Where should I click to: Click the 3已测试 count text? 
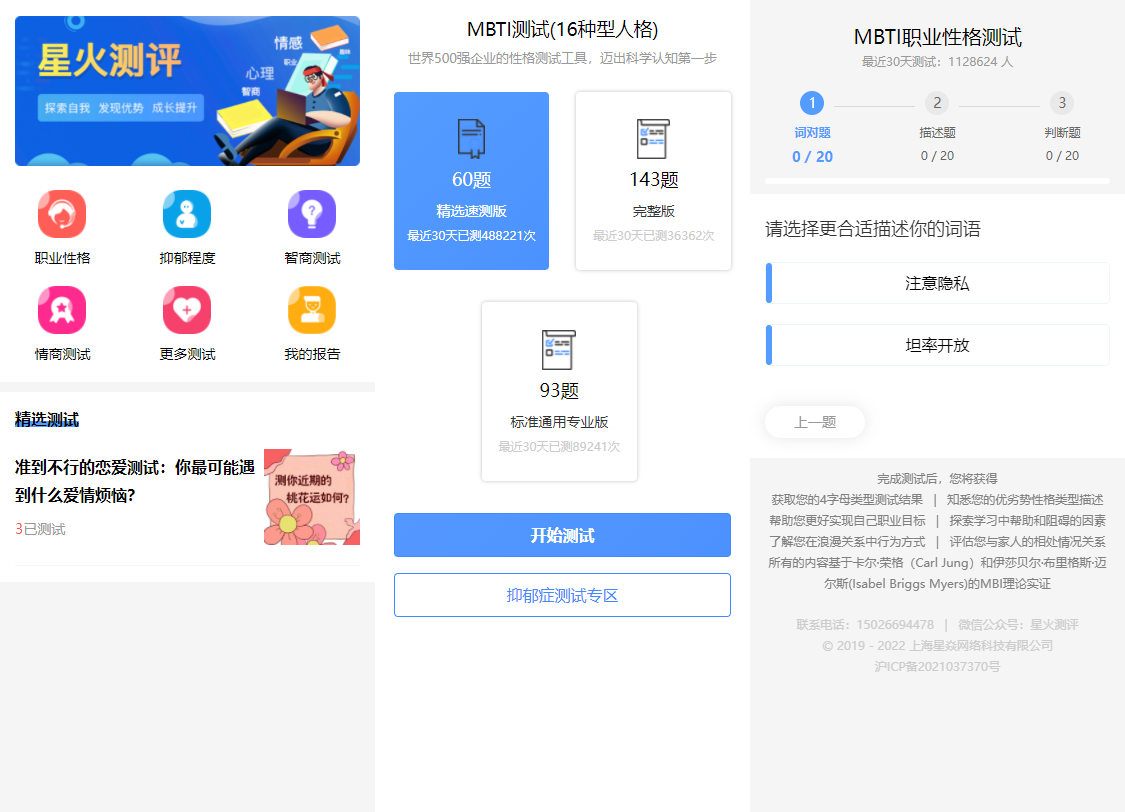(x=40, y=529)
